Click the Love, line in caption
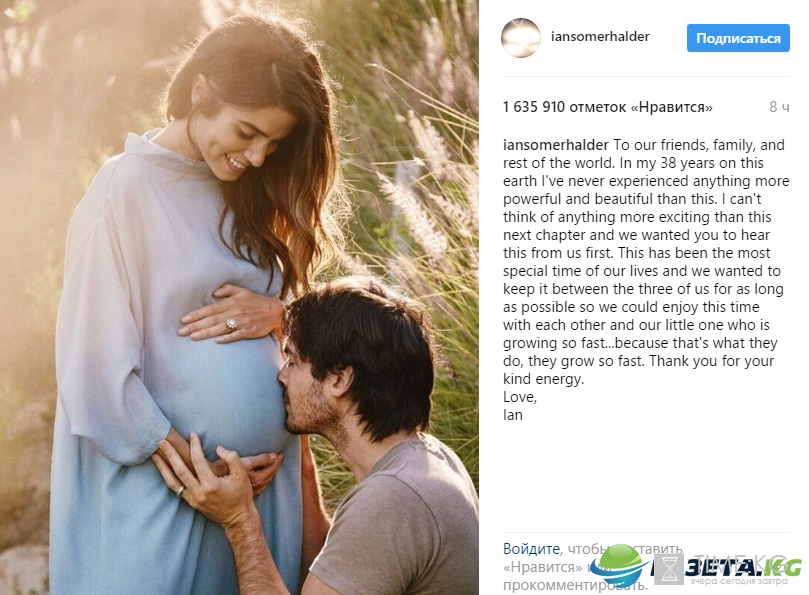The height and width of the screenshot is (595, 809). coord(520,397)
